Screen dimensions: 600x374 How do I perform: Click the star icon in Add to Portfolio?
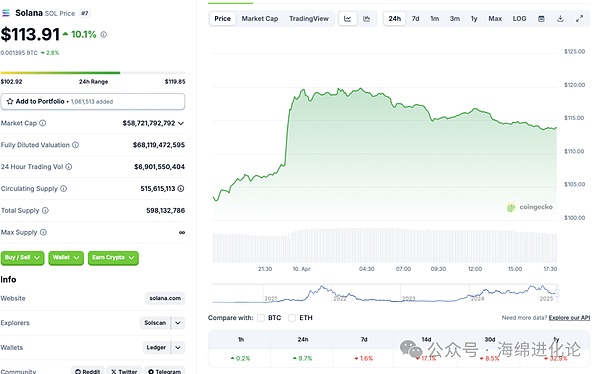point(10,101)
